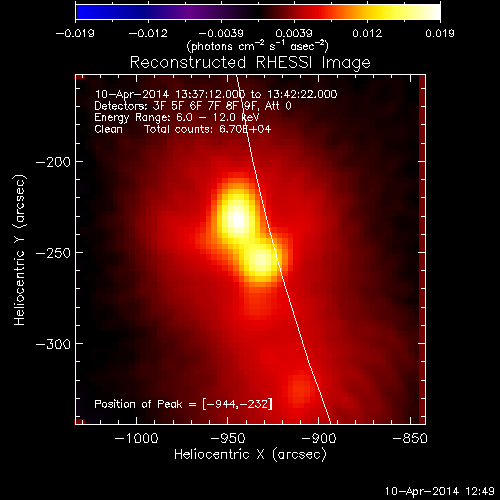Click the 'Heliocentric X (arcsec)' axis title
500x500 pixels.
pos(250,455)
